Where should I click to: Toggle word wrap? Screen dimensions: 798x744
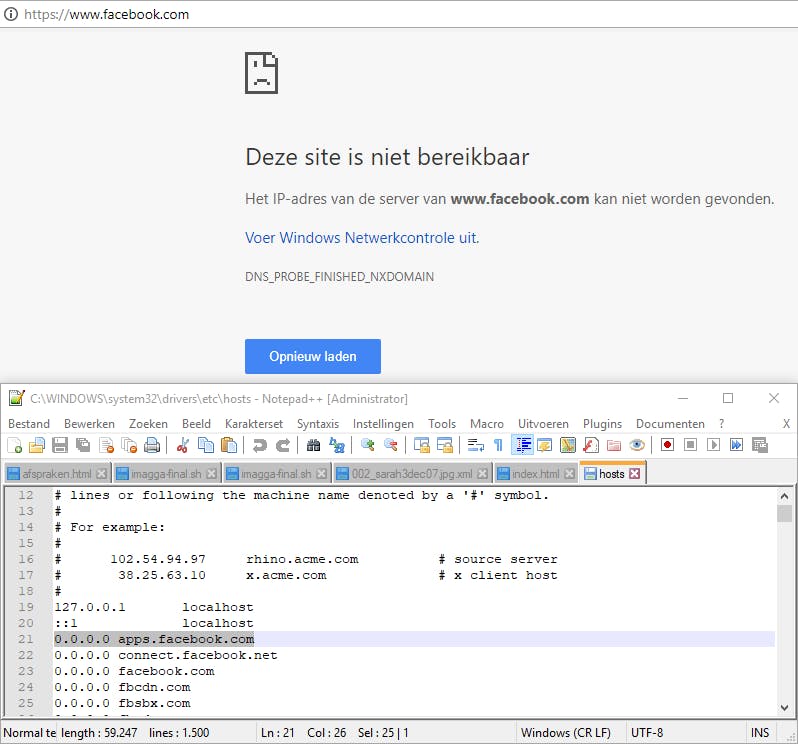475,445
